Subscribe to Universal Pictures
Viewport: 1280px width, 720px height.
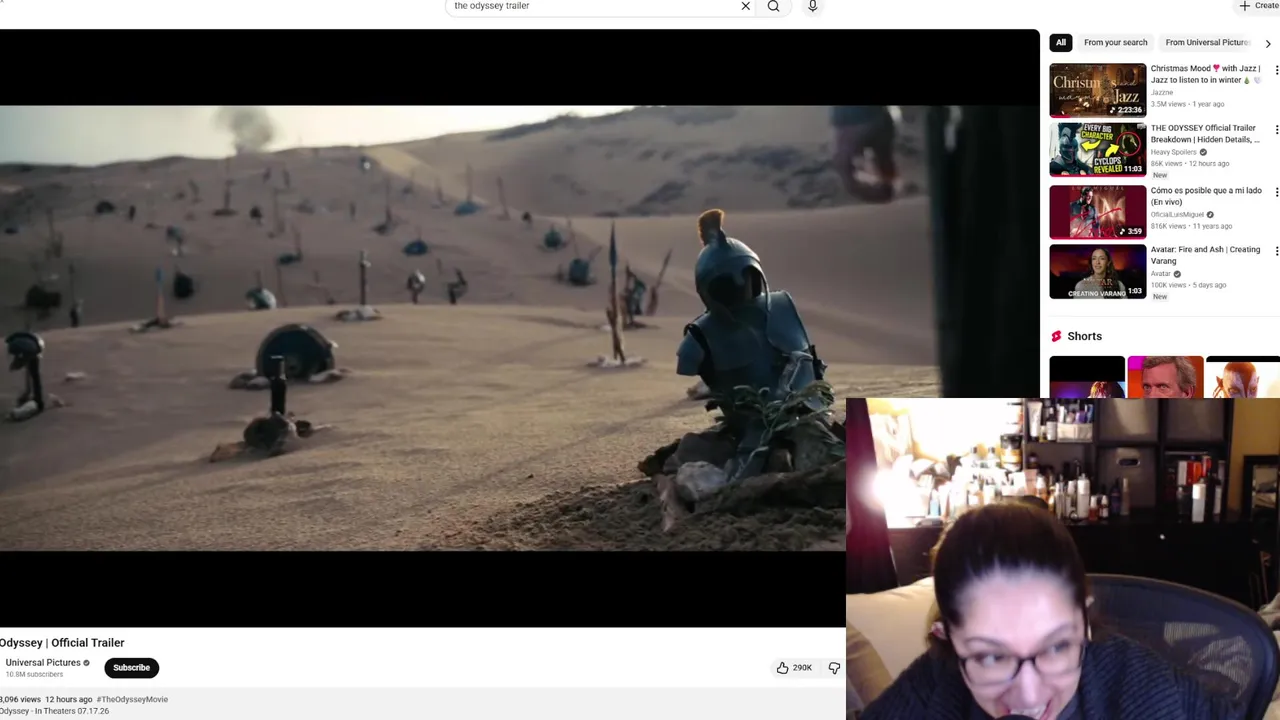point(131,667)
